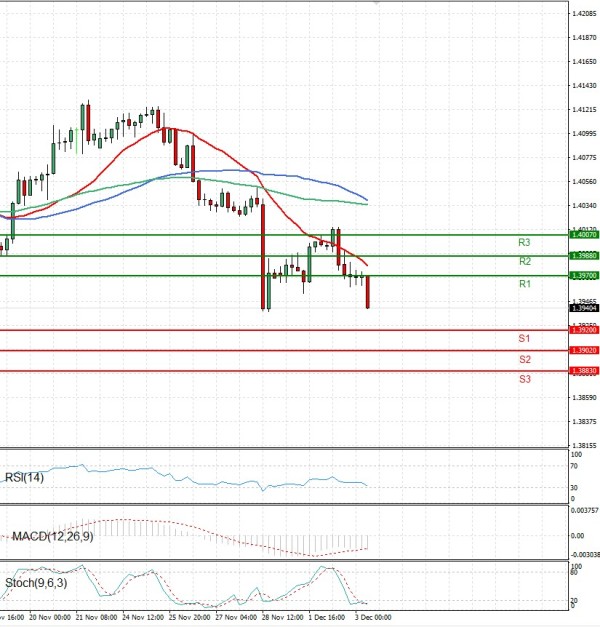
Task: Click the black current price tag 1.39404
Action: (583, 308)
